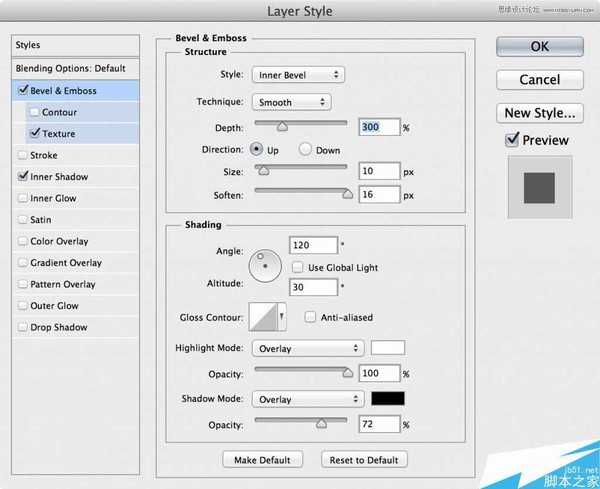Click the OK button
The width and height of the screenshot is (600, 489).
click(x=539, y=46)
